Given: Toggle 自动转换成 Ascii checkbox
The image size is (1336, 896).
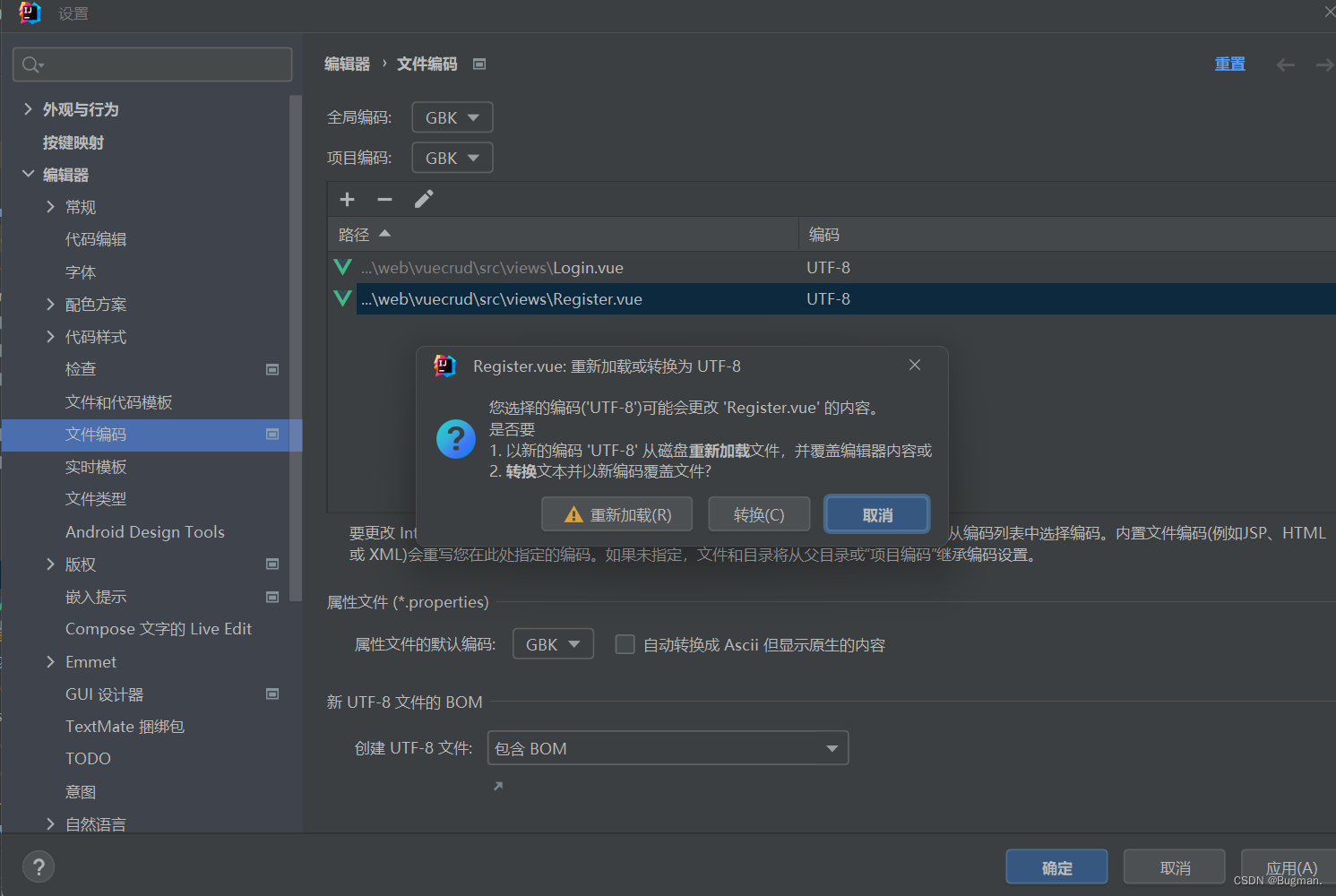Looking at the screenshot, I should (625, 644).
